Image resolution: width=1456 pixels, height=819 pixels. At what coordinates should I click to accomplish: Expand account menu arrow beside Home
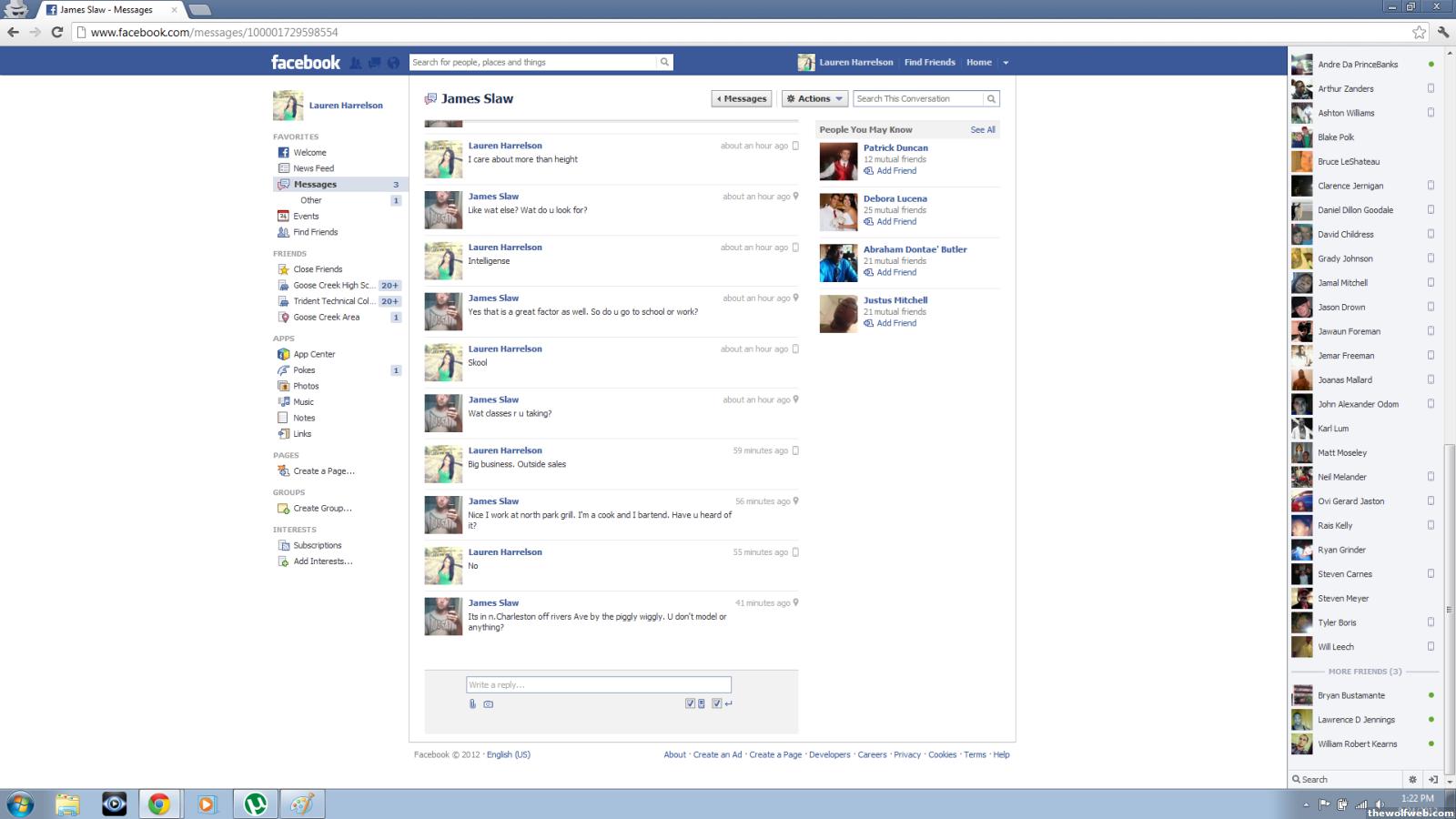[x=1006, y=63]
